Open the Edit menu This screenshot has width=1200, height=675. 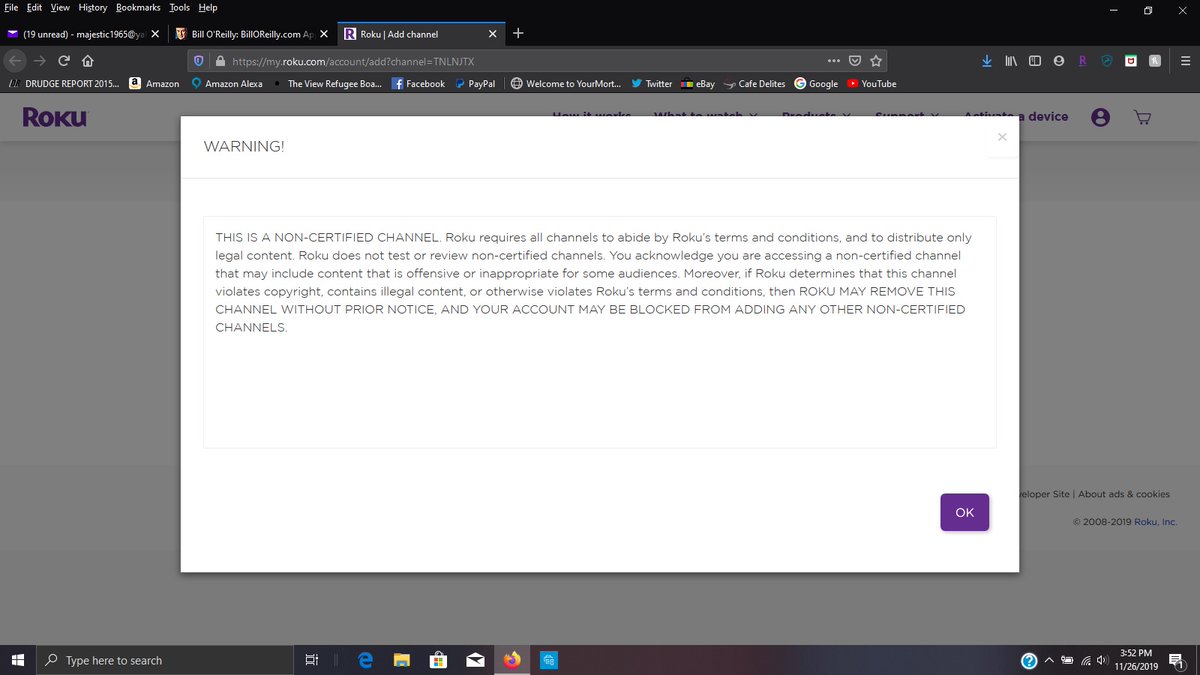(34, 7)
